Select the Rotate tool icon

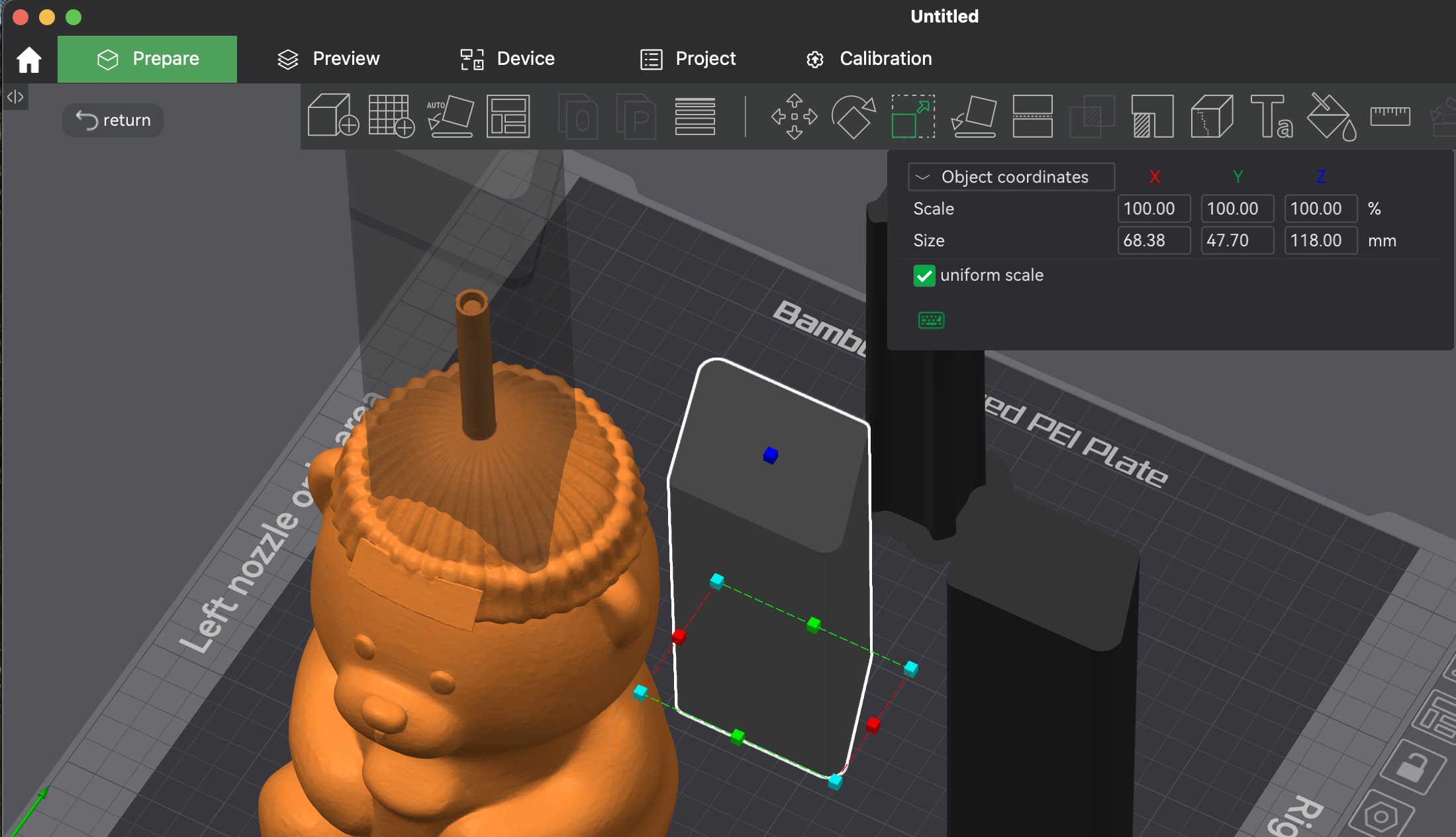[x=853, y=117]
